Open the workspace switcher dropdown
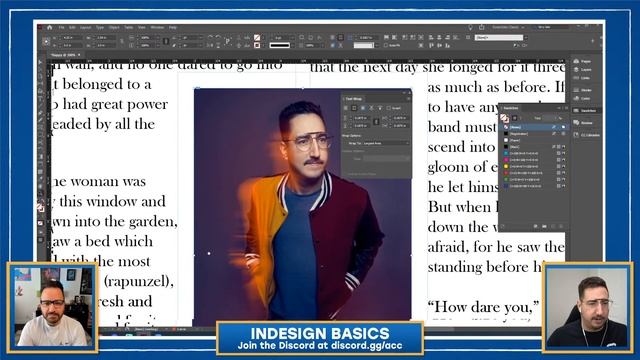Image resolution: width=640 pixels, height=360 pixels. click(508, 27)
